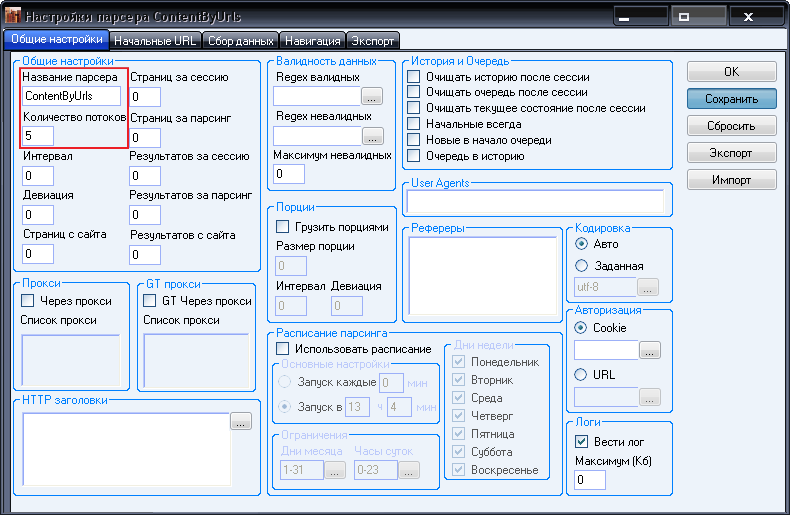Click browse button next to Regex валидных
Image resolution: width=790 pixels, height=515 pixels.
[x=372, y=97]
